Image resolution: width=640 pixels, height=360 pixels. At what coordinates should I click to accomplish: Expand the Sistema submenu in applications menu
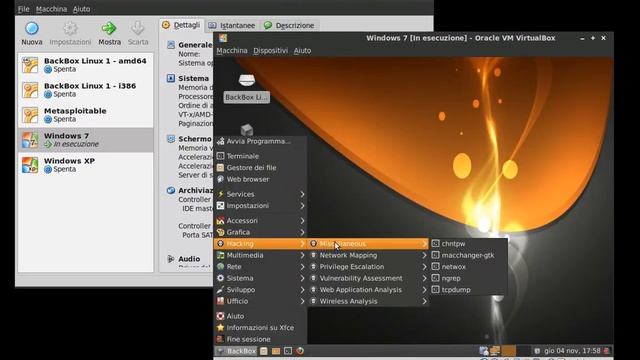coord(260,278)
